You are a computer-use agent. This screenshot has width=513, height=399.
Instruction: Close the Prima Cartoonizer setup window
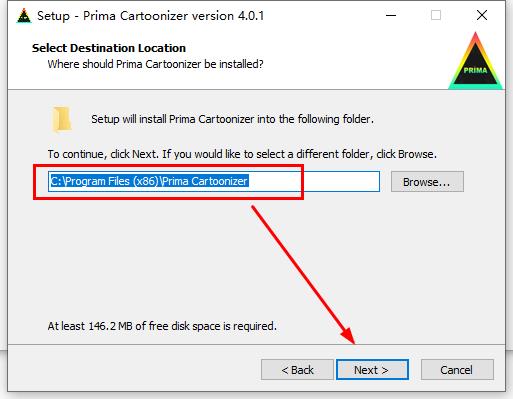click(482, 15)
